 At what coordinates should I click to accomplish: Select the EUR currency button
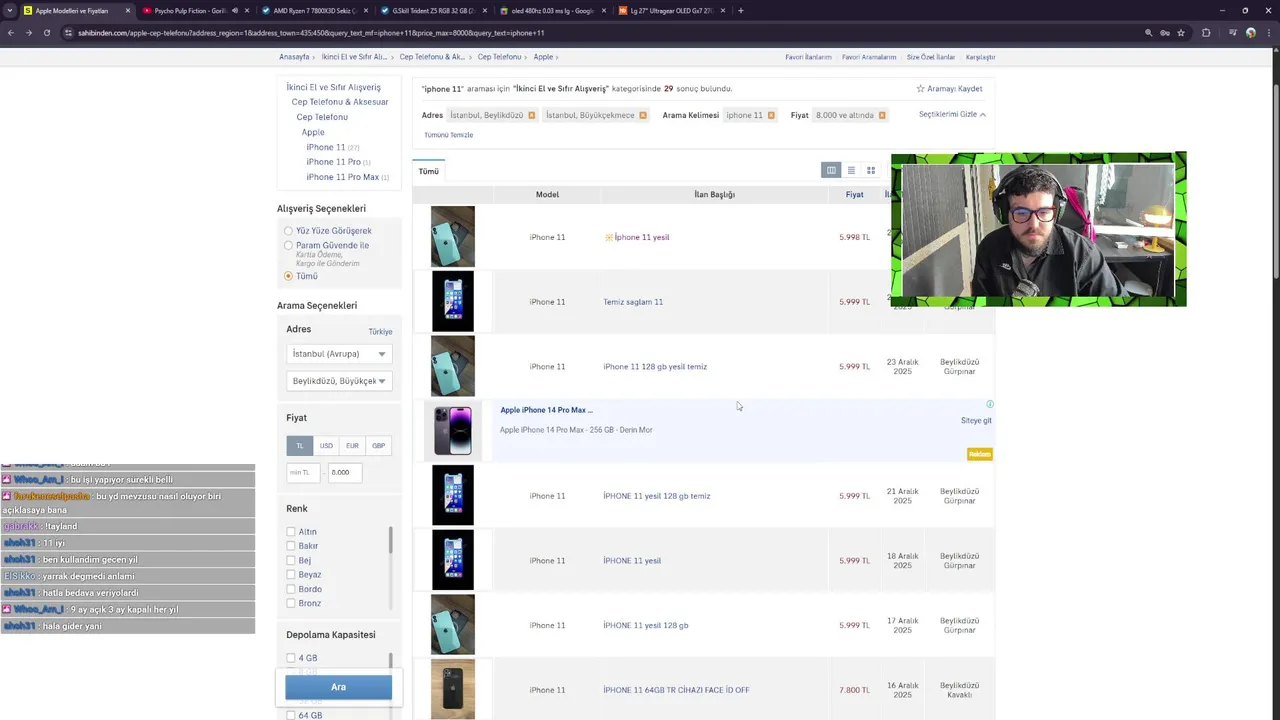(x=352, y=445)
